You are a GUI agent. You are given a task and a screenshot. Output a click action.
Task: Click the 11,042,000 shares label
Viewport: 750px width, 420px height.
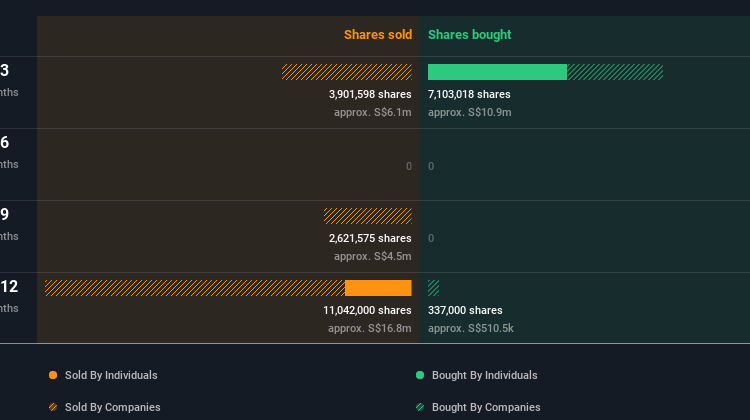click(x=367, y=310)
